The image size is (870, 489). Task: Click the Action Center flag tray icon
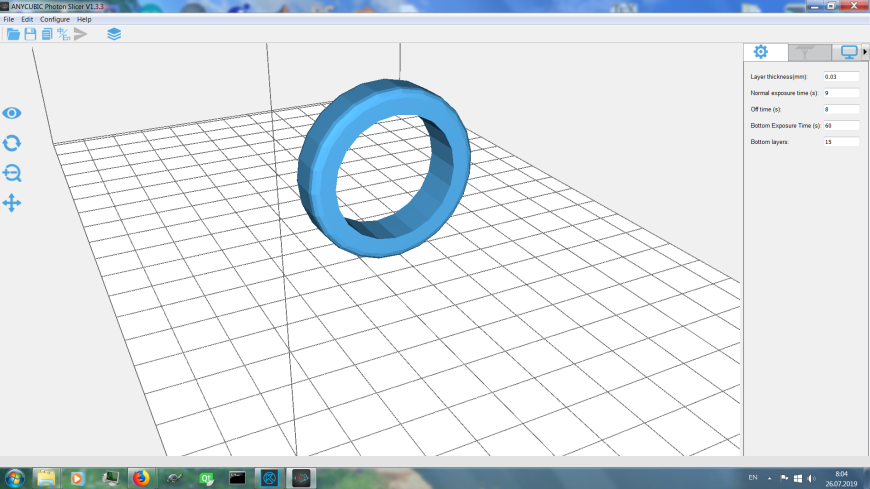point(784,478)
